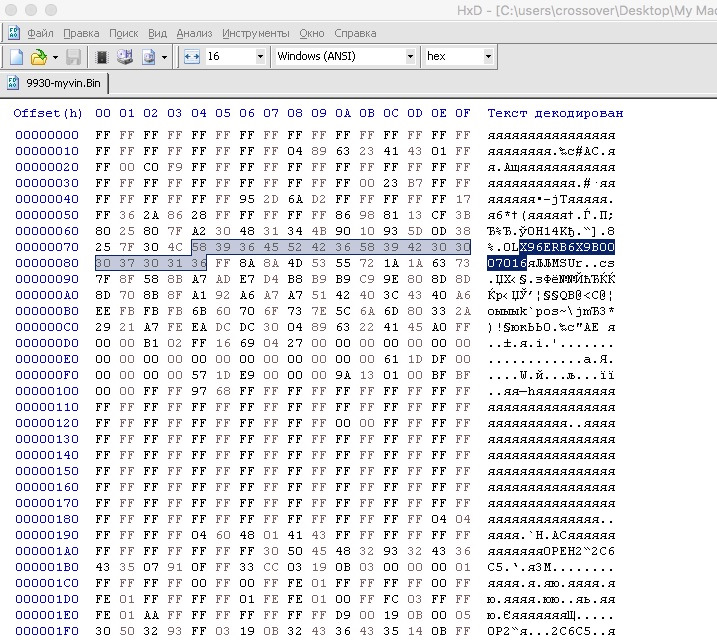Screen dimensions: 717x640
Task: Click decoded text 07016 in row 00000080
Action: click(x=507, y=263)
